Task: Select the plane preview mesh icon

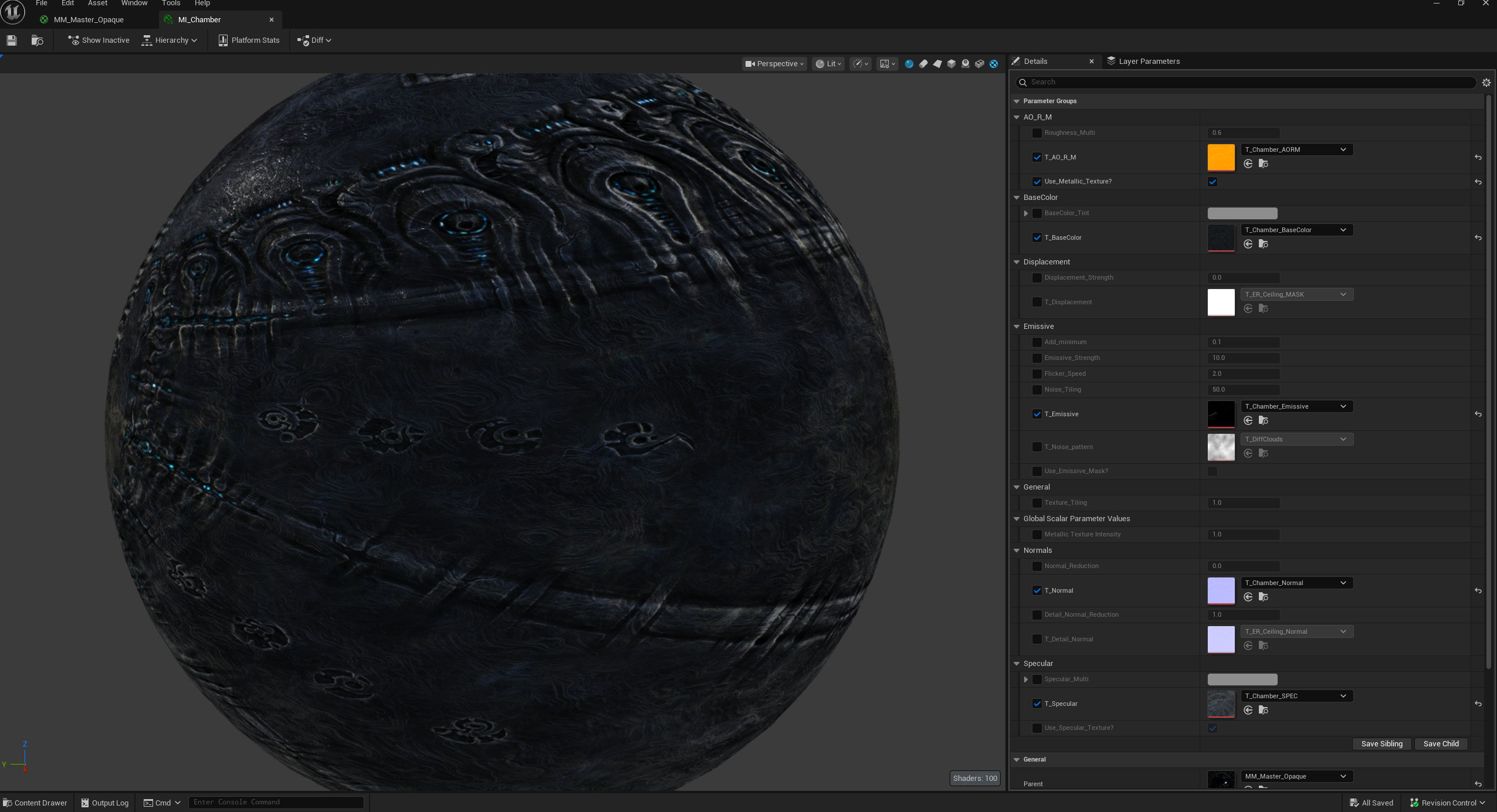Action: tap(937, 64)
